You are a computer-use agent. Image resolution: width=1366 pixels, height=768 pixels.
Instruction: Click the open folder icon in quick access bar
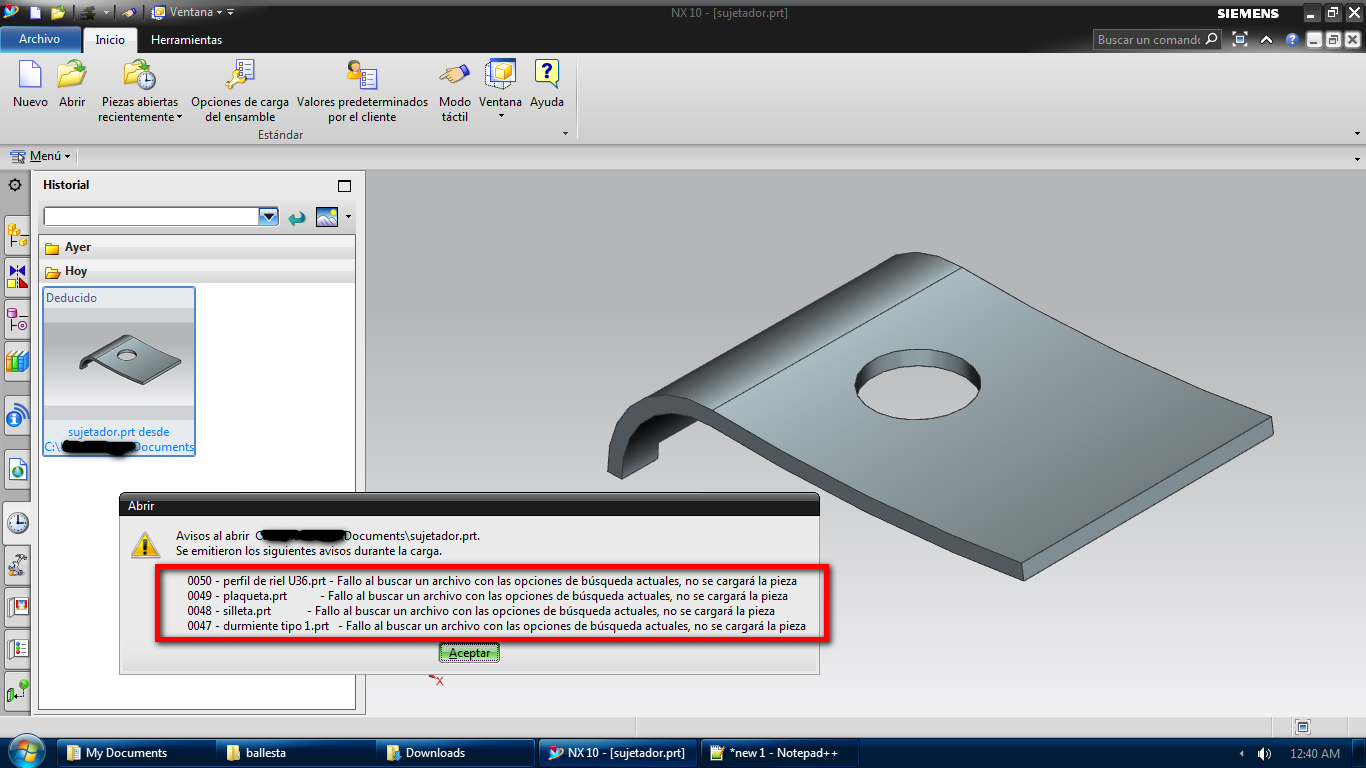(58, 13)
